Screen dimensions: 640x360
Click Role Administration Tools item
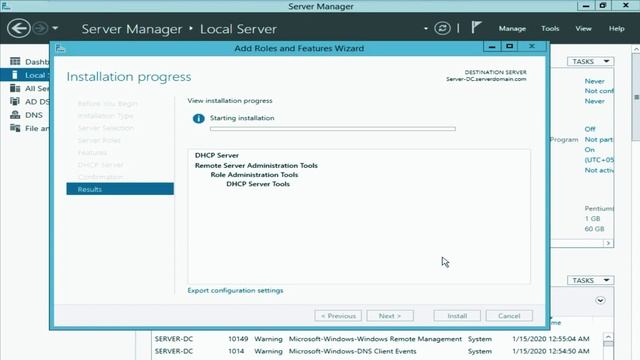tap(254, 175)
